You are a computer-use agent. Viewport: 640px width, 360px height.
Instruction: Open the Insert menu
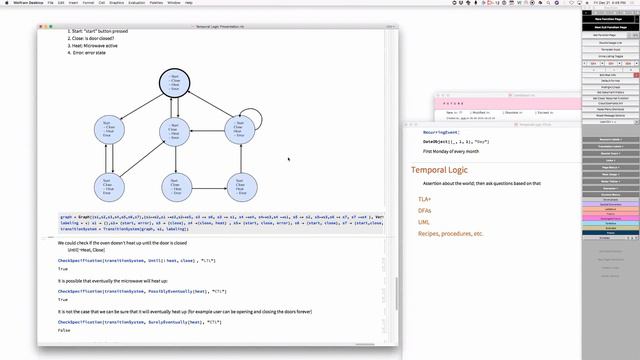[73, 2]
